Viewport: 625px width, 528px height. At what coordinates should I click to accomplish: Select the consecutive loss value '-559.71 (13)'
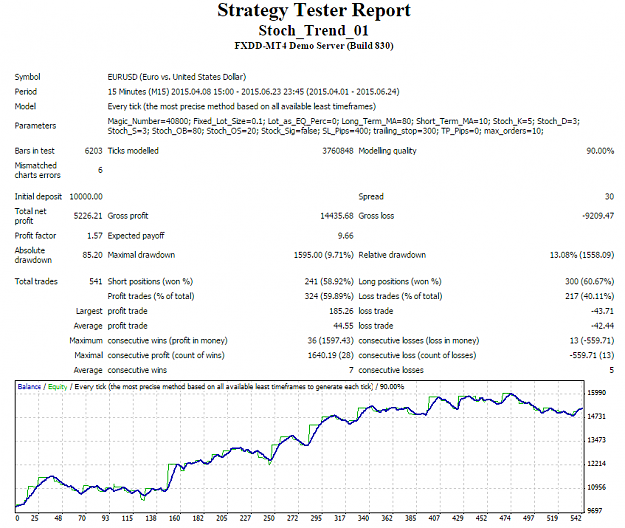[592, 355]
